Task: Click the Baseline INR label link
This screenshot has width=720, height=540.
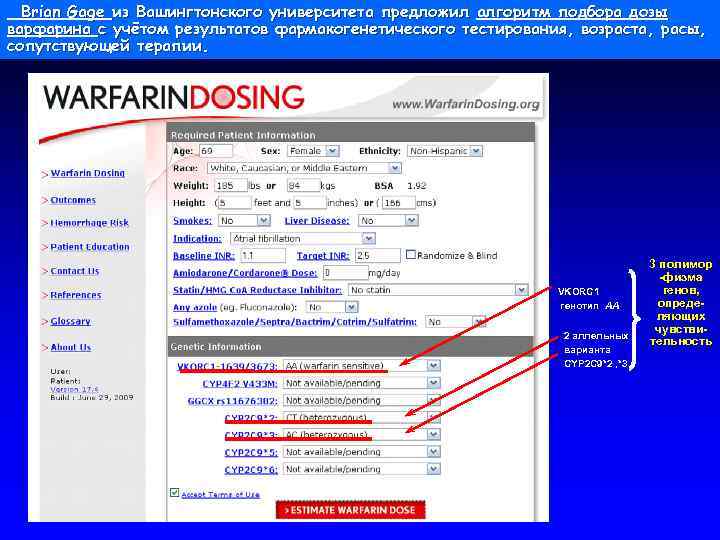Action: pos(204,256)
